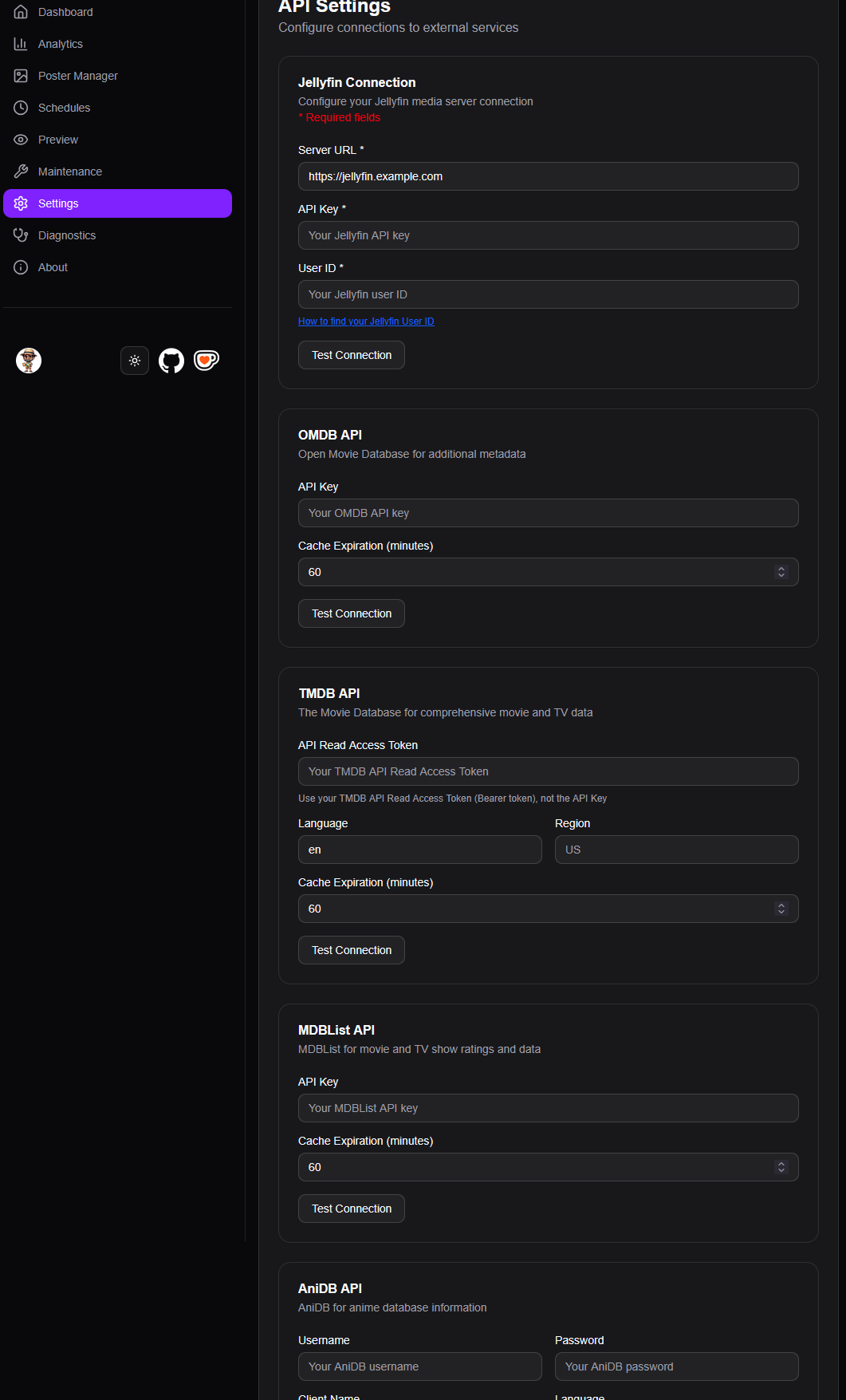Focus the MDBList API key field

(549, 1108)
